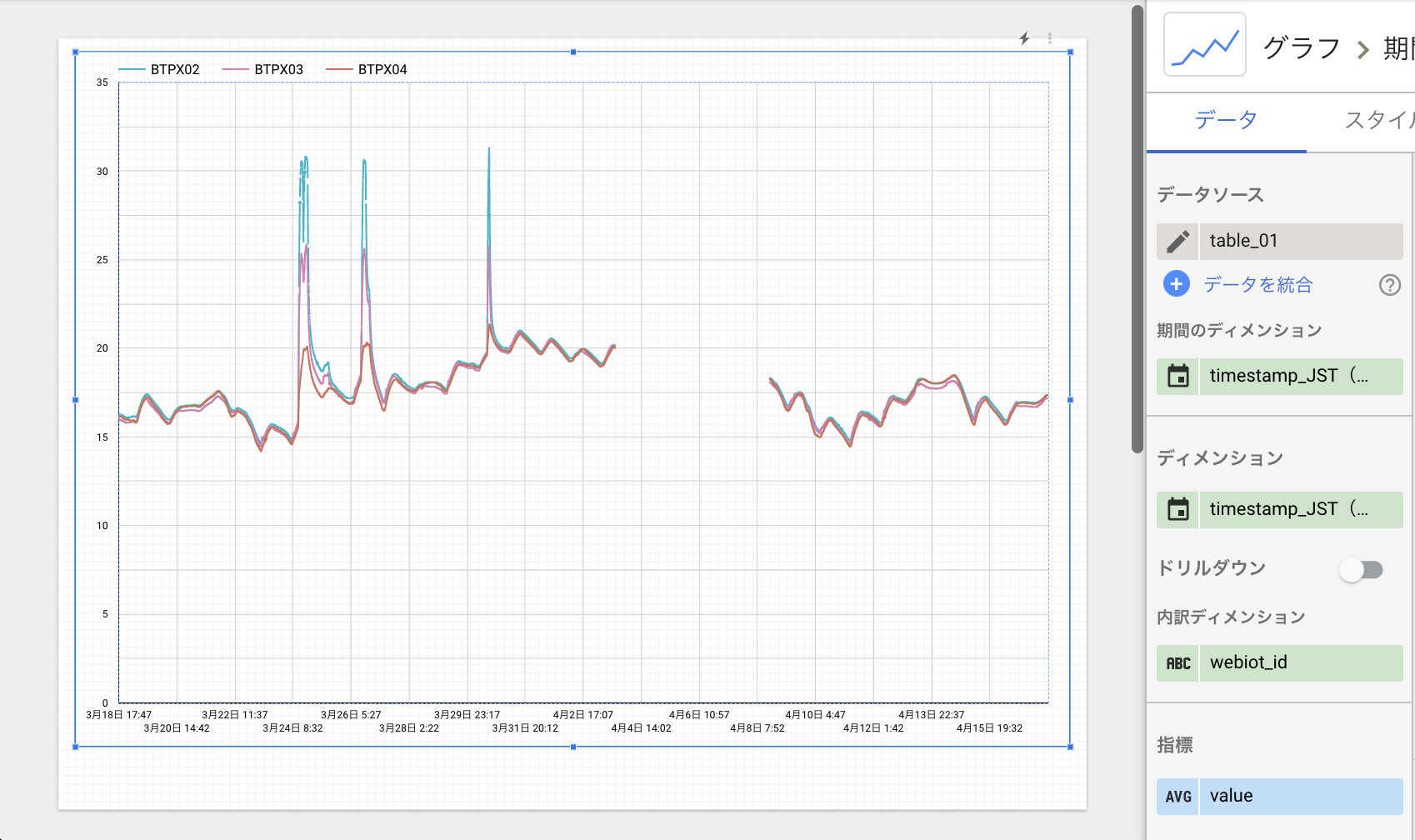Click the AVG aggregation badge on value
The height and width of the screenshot is (840, 1415).
coord(1177,797)
